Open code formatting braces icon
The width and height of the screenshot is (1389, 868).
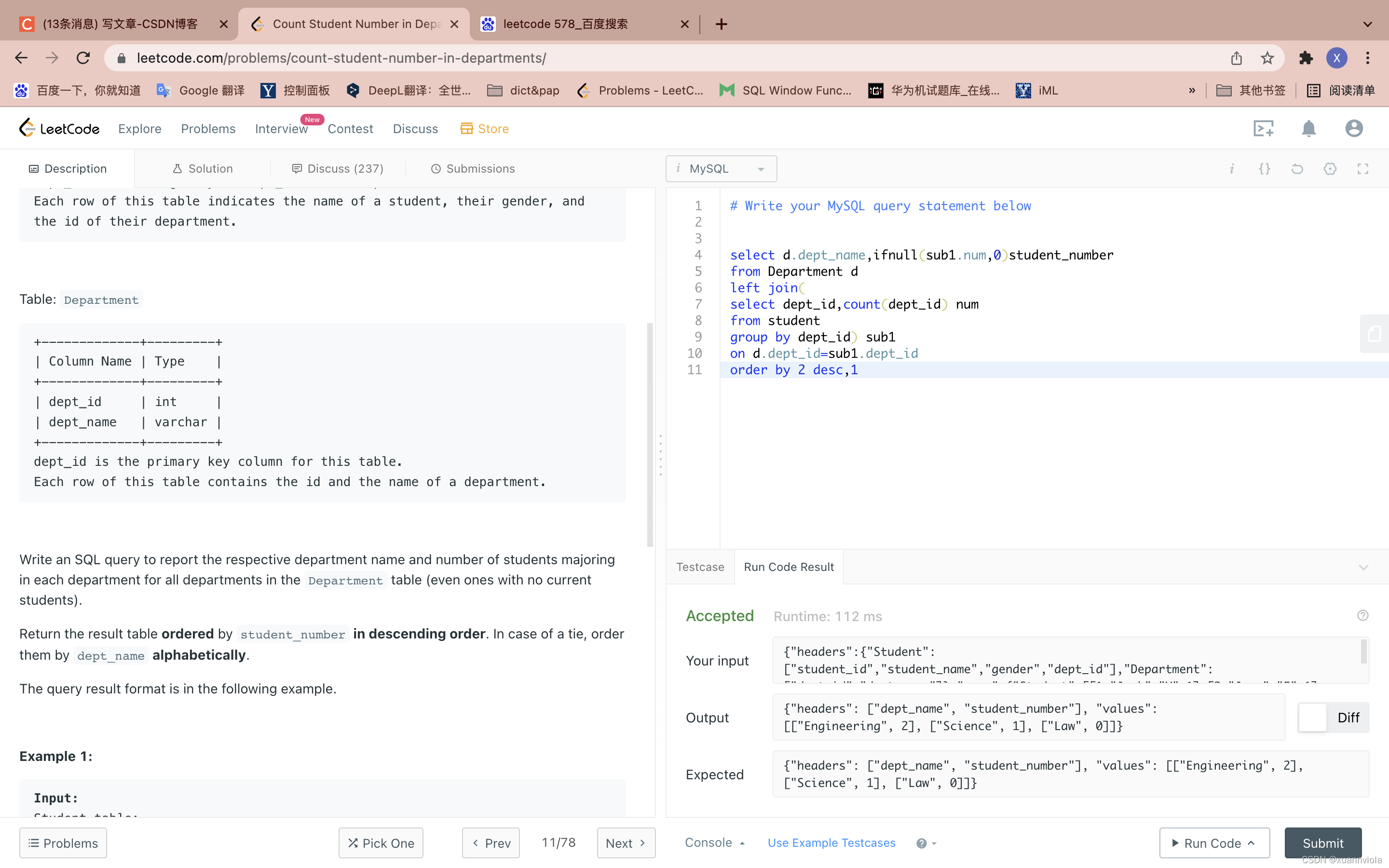coord(1264,169)
